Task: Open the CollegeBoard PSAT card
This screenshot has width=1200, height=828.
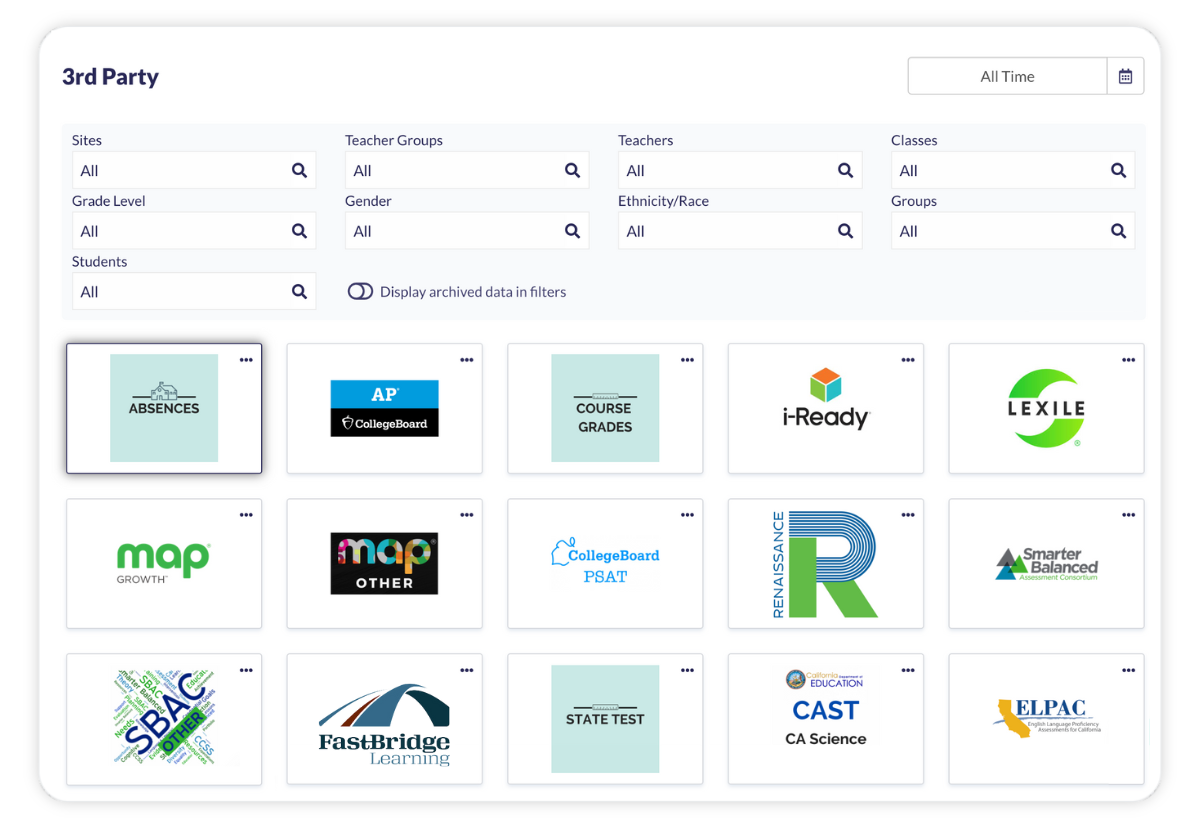Action: tap(605, 563)
